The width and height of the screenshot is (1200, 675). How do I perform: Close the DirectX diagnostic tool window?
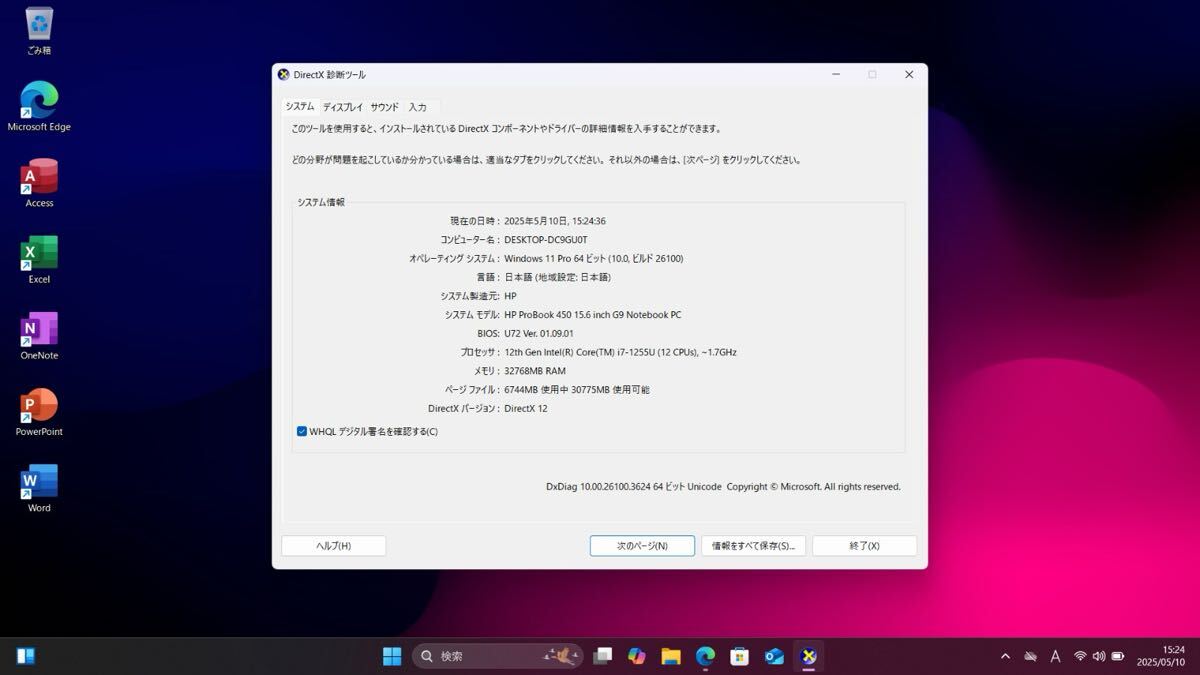[x=909, y=74]
